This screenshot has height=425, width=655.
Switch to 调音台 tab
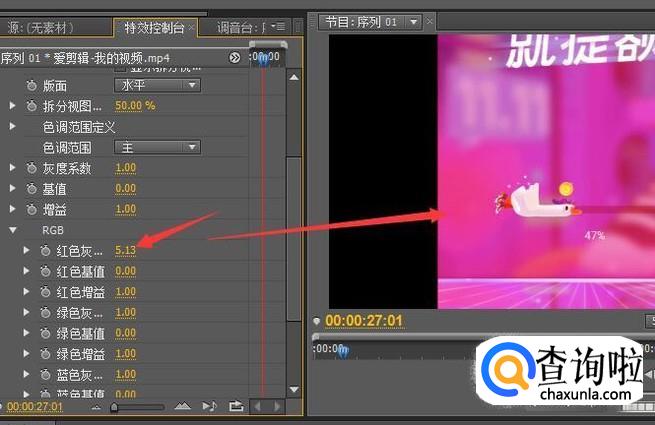[241, 28]
